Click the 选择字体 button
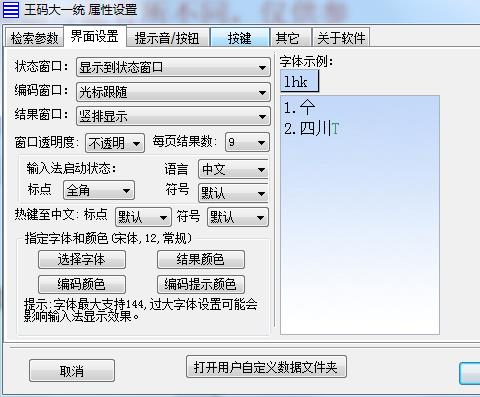Viewport: 480px width, 397px height. (82, 260)
